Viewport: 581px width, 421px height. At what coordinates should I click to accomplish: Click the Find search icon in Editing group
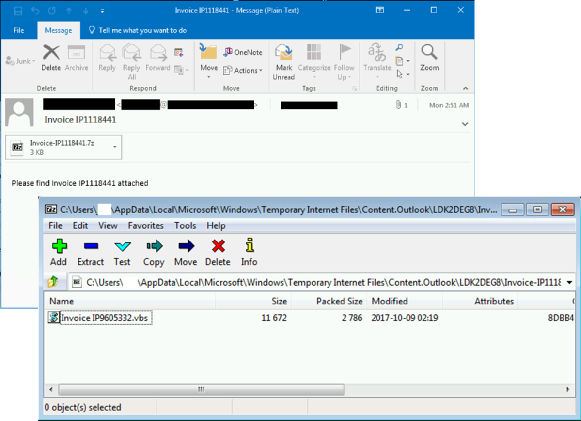(399, 47)
